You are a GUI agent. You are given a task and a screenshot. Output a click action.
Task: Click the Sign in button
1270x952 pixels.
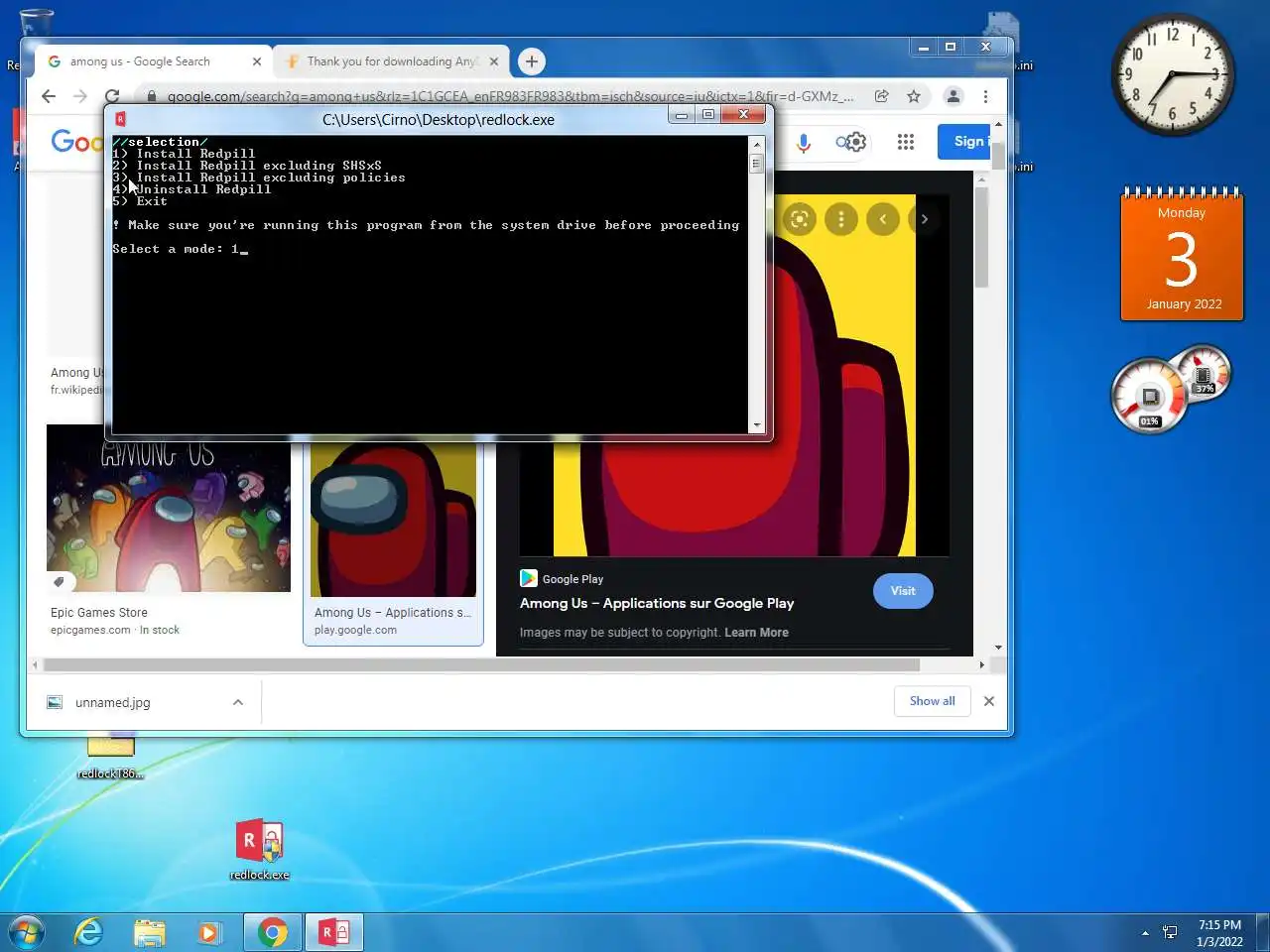tap(965, 142)
